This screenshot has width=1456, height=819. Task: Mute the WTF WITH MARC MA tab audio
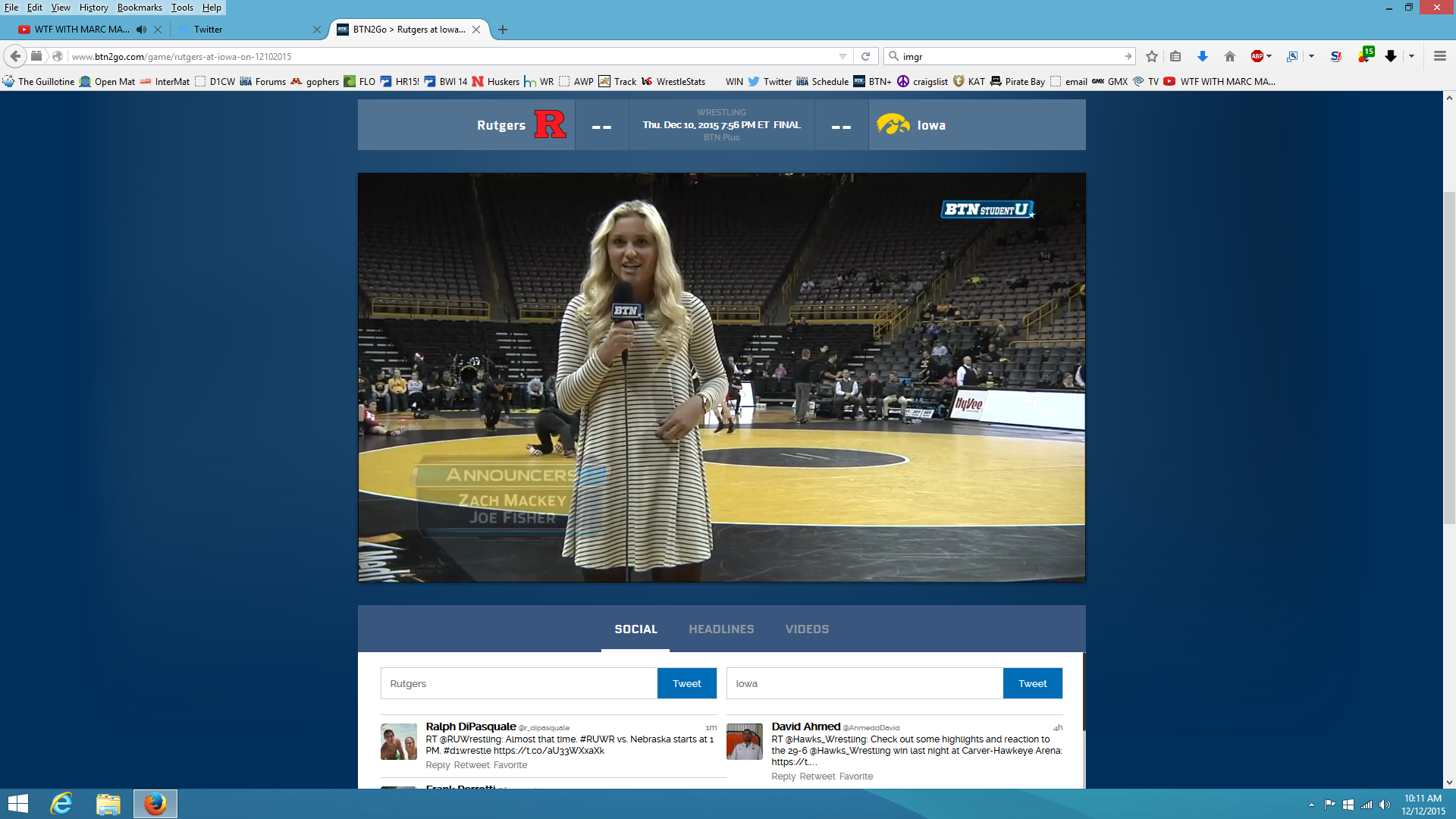coord(141,30)
